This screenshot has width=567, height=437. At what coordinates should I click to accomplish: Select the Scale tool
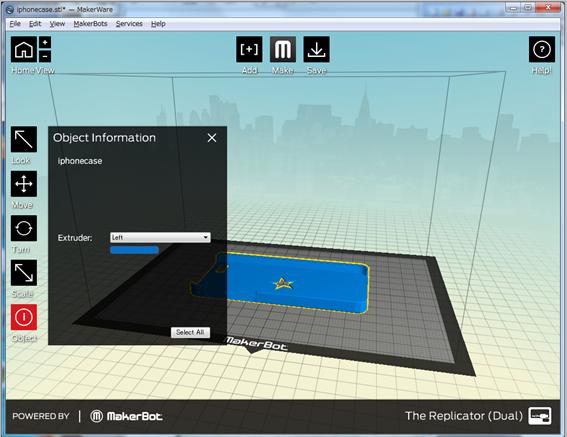coord(24,273)
